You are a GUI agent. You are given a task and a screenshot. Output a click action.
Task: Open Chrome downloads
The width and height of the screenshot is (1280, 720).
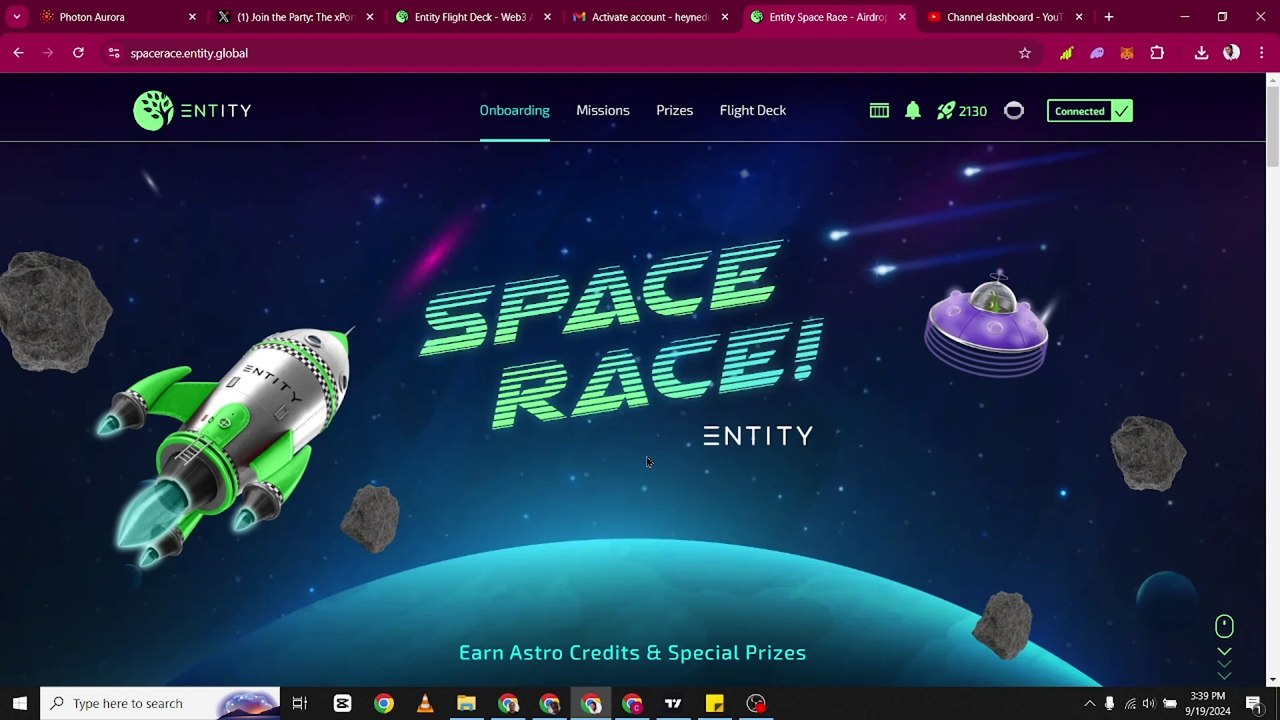pyautogui.click(x=1201, y=53)
